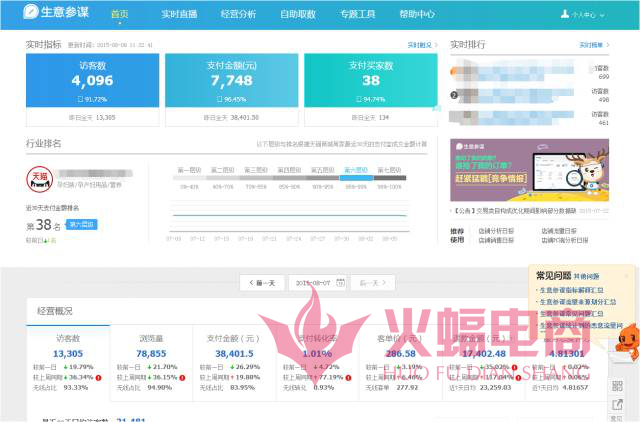Click the phone icon beside 94.74%
This screenshot has height=422, width=640.
click(359, 99)
